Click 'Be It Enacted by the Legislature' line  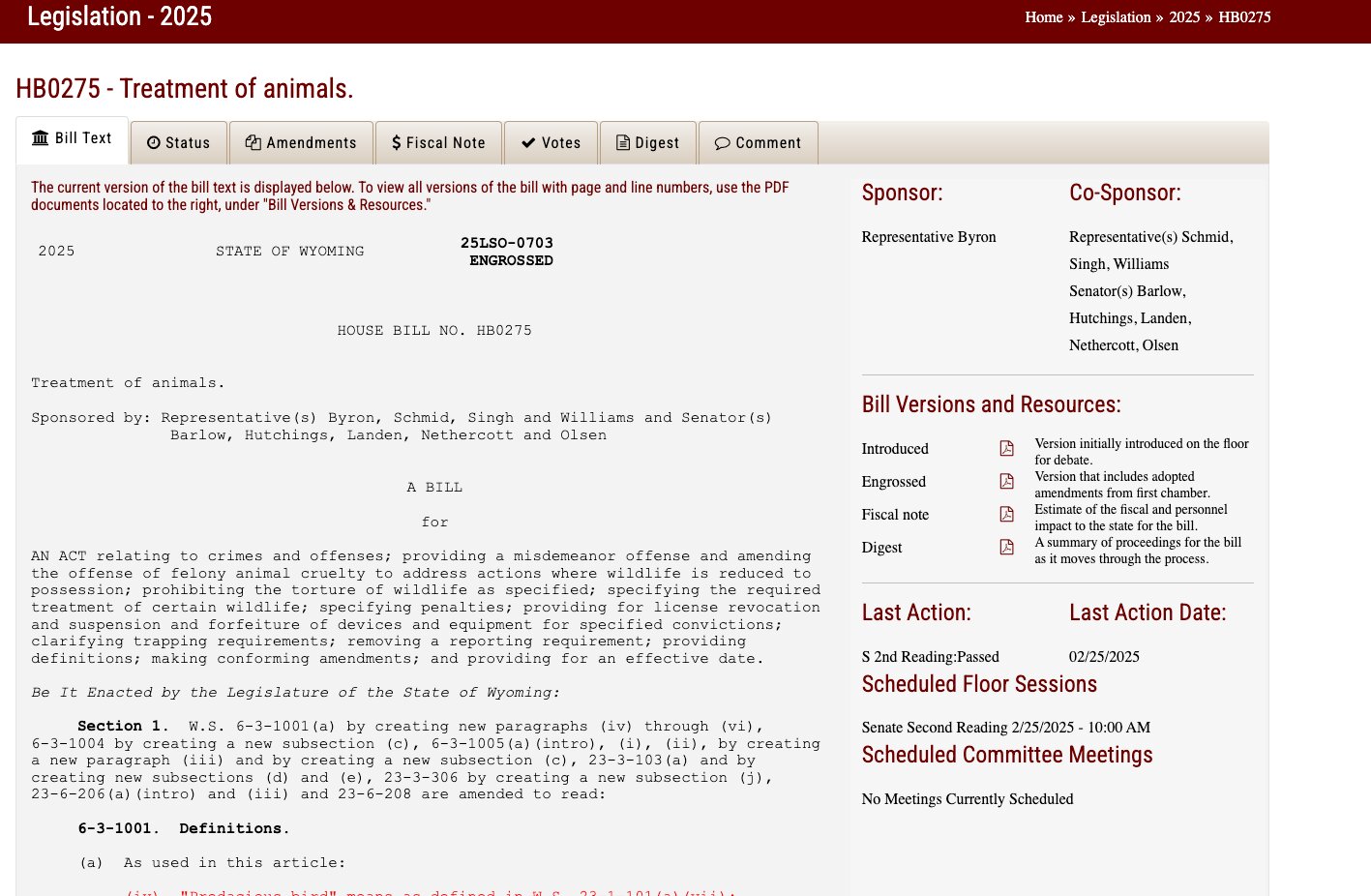(x=295, y=693)
